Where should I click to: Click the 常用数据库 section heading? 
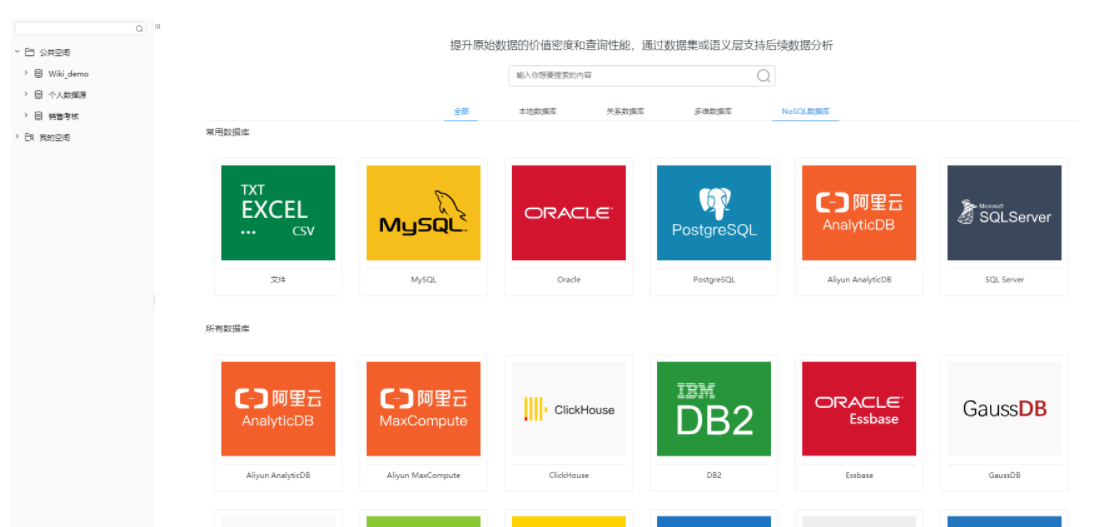point(227,132)
